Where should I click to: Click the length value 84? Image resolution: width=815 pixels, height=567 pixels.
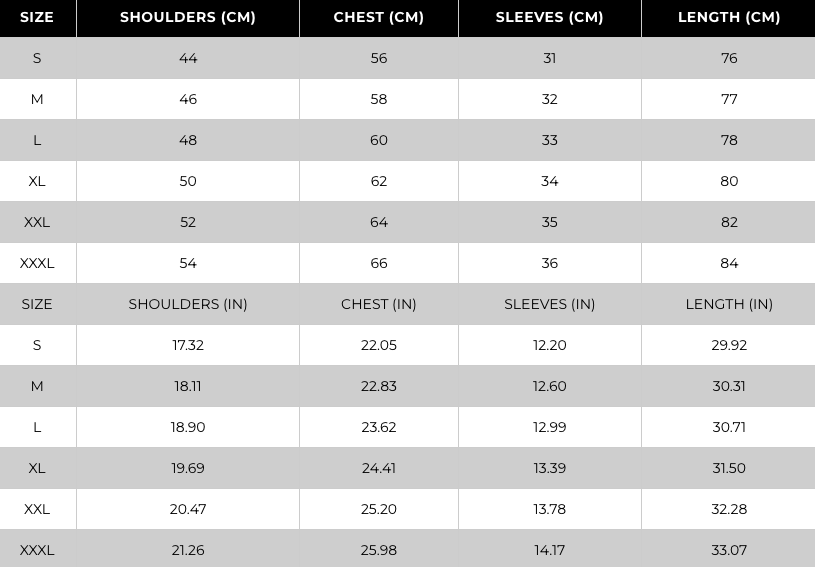pyautogui.click(x=729, y=263)
